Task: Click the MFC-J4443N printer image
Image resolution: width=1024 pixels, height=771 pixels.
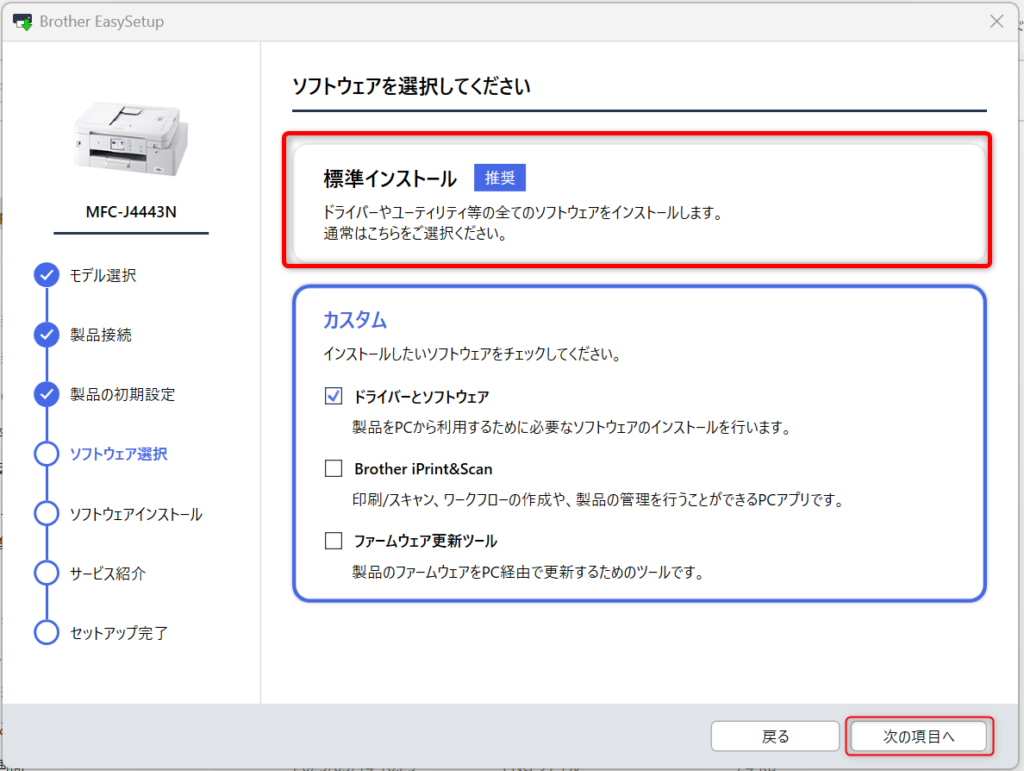Action: (x=131, y=138)
